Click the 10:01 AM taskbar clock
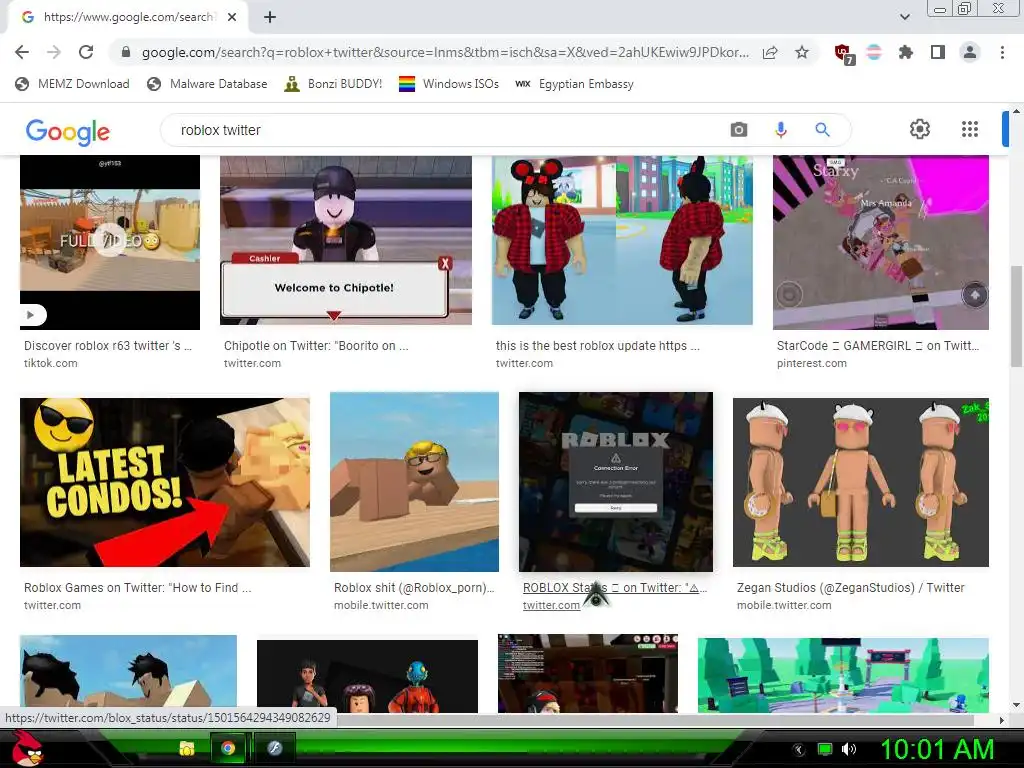Viewport: 1024px width, 768px height. coord(937,750)
